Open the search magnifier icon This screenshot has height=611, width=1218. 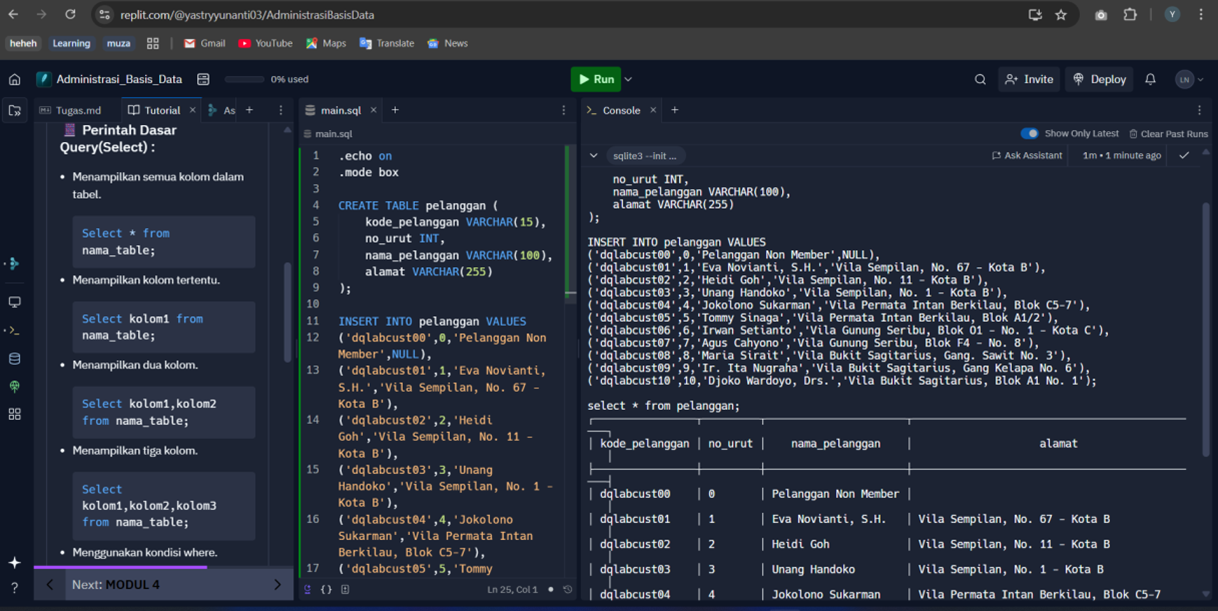tap(980, 79)
